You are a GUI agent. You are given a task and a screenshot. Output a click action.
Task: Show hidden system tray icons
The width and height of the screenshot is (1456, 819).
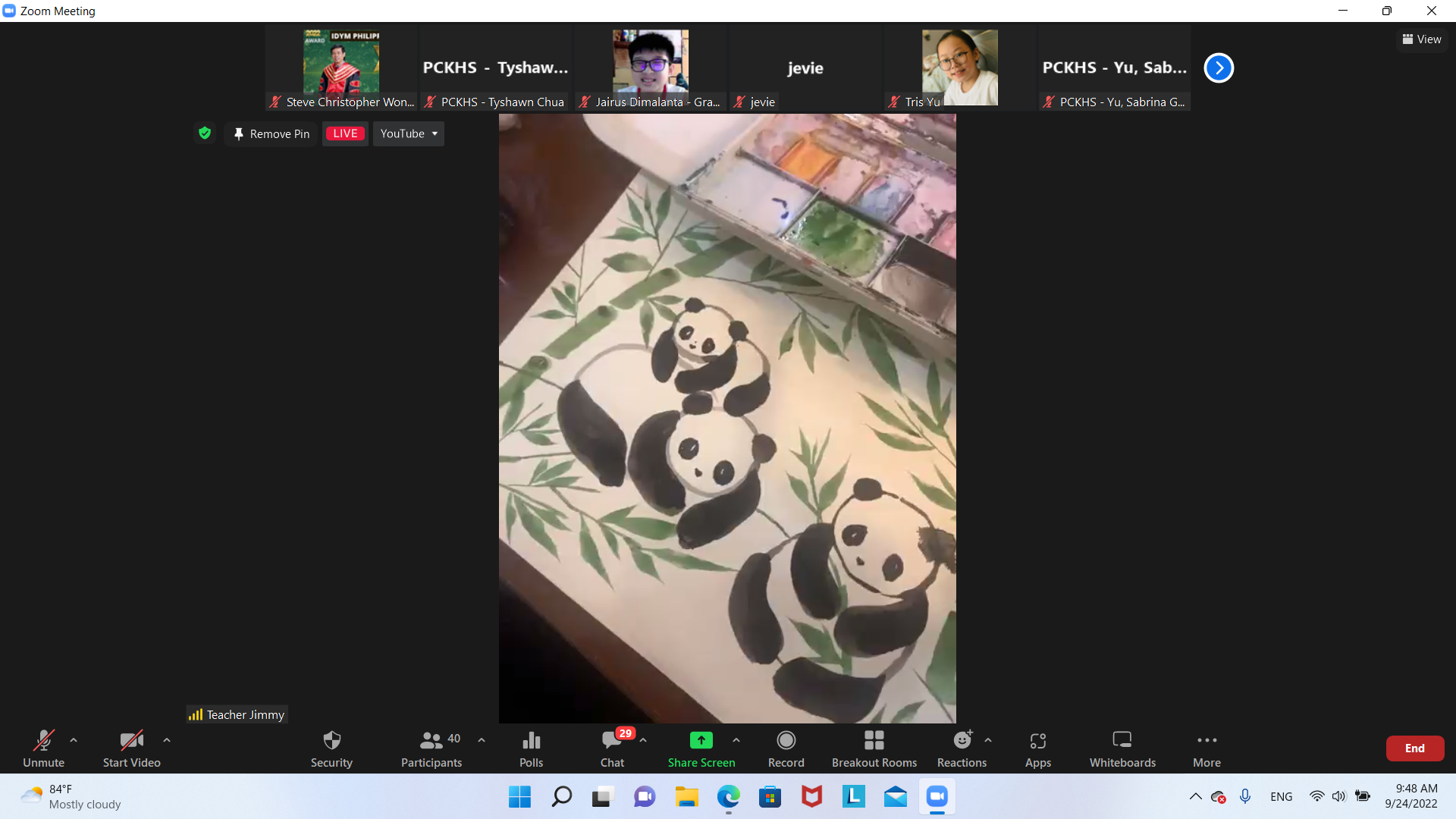click(1195, 796)
